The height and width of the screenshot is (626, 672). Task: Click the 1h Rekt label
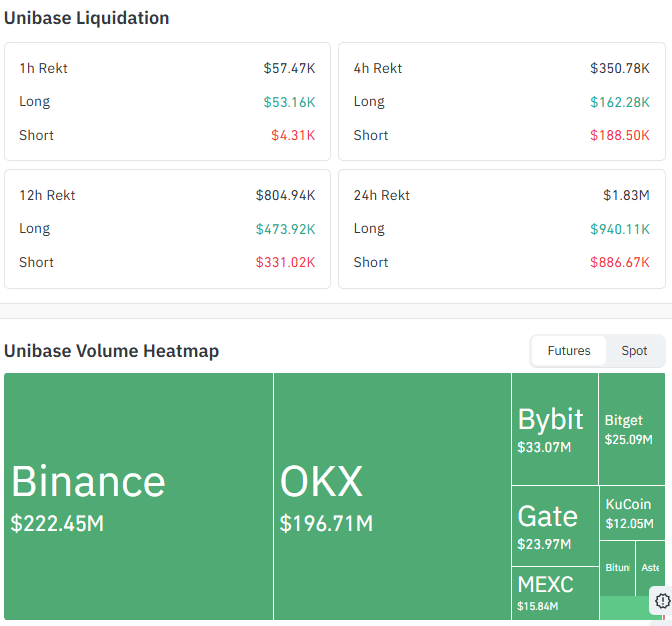43,68
